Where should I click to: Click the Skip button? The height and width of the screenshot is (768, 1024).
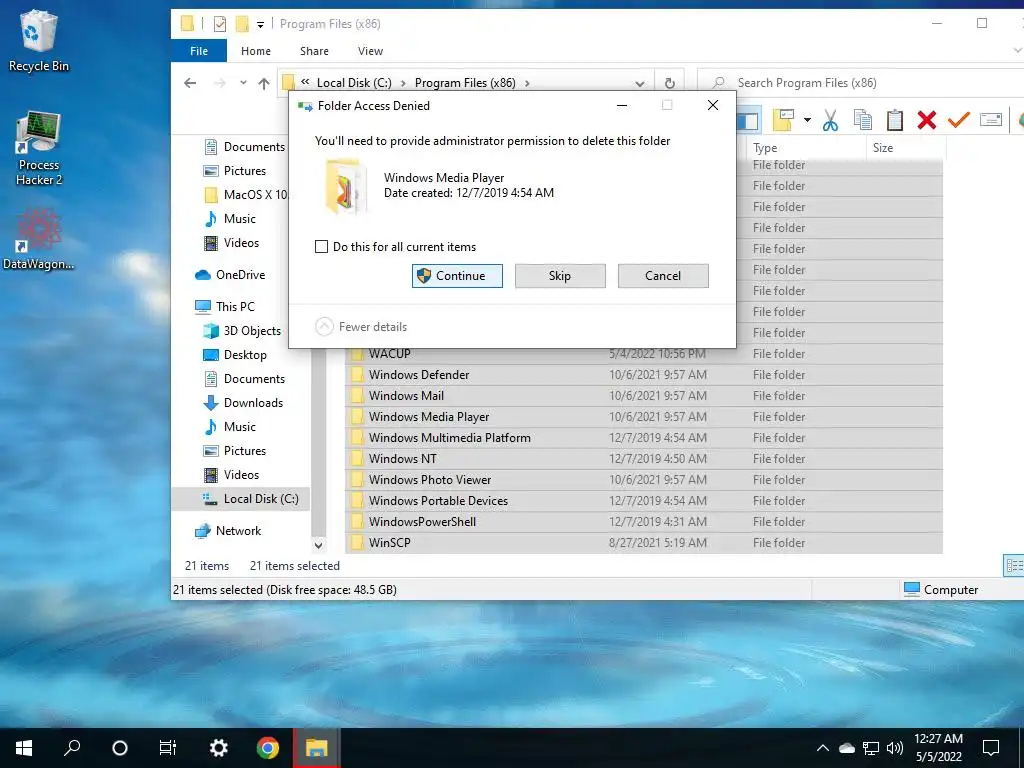coord(560,276)
